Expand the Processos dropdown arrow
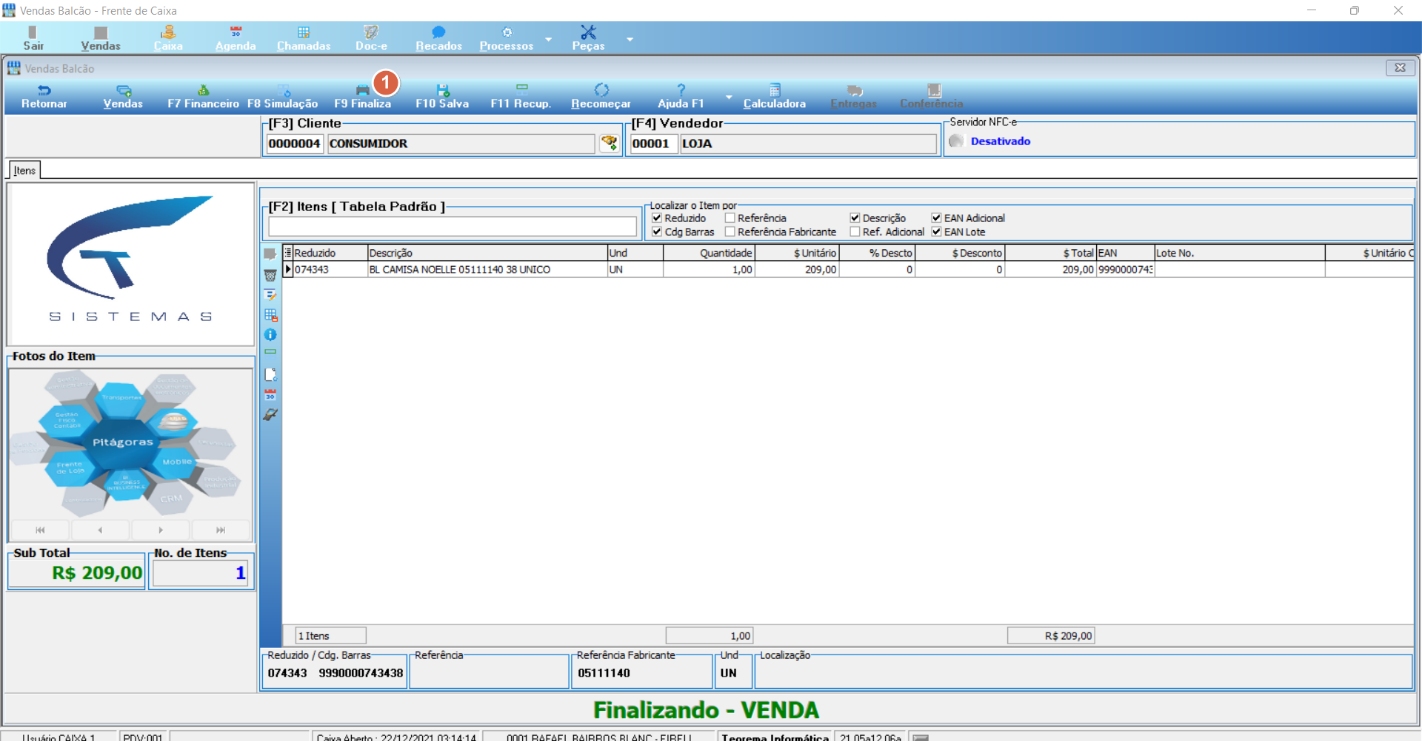Screen dimensions: 1422x741 [x=548, y=39]
